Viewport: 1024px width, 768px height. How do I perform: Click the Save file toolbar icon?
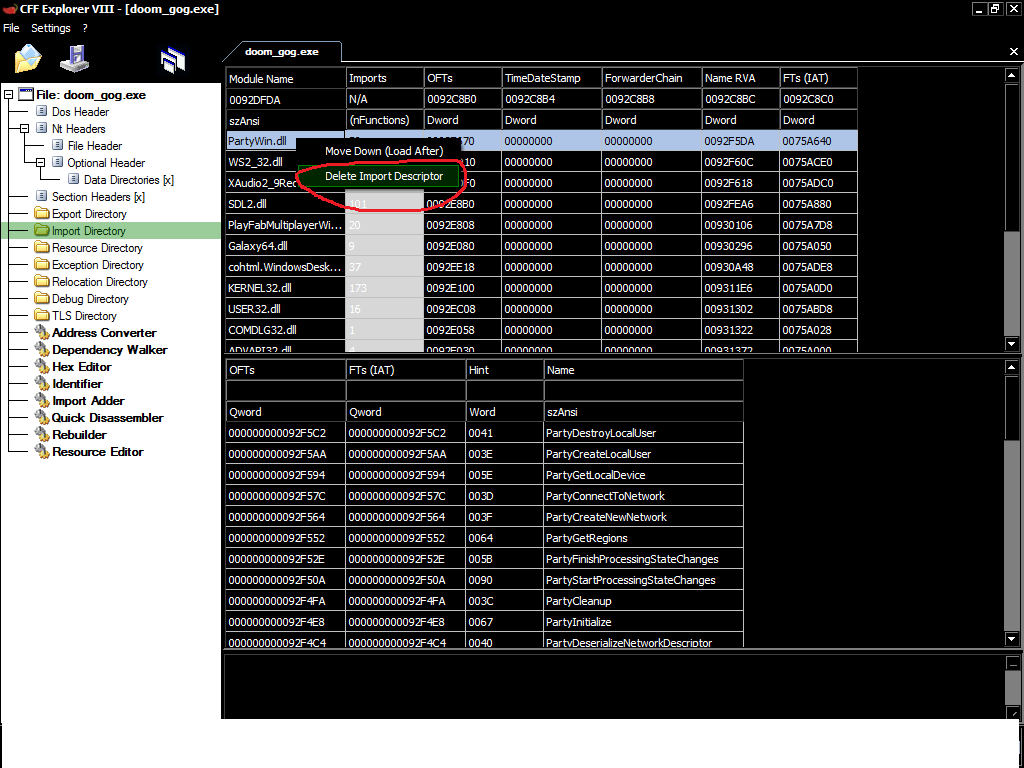(74, 59)
